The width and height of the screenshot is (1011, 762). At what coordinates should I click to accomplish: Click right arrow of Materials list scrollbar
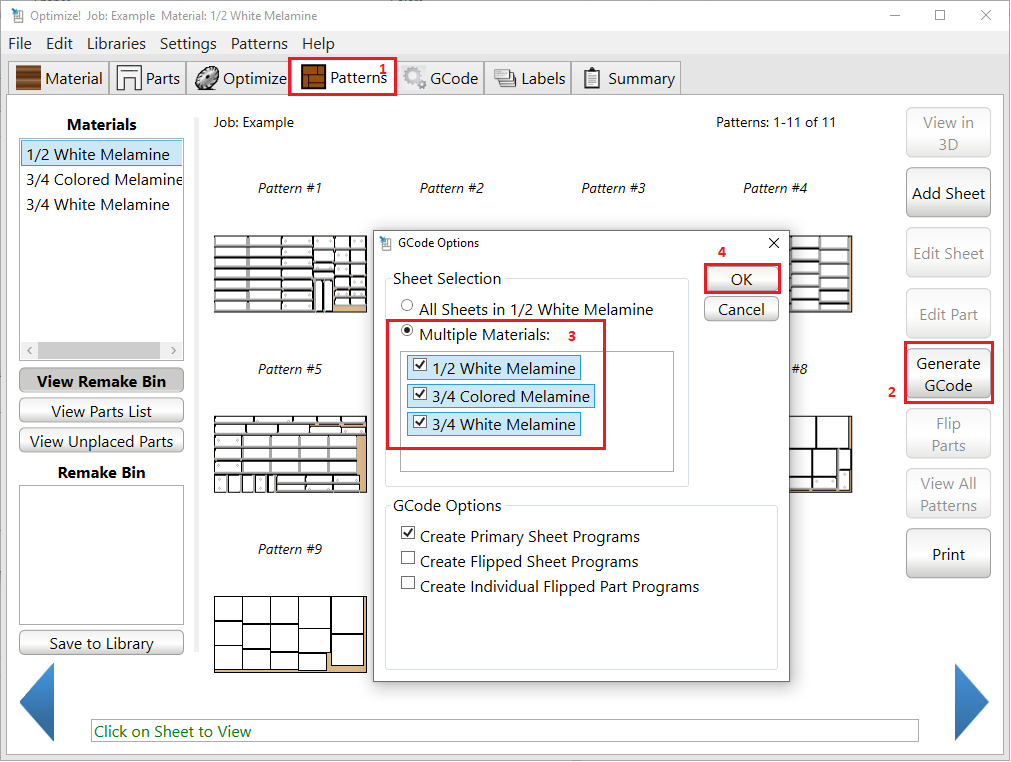(174, 350)
